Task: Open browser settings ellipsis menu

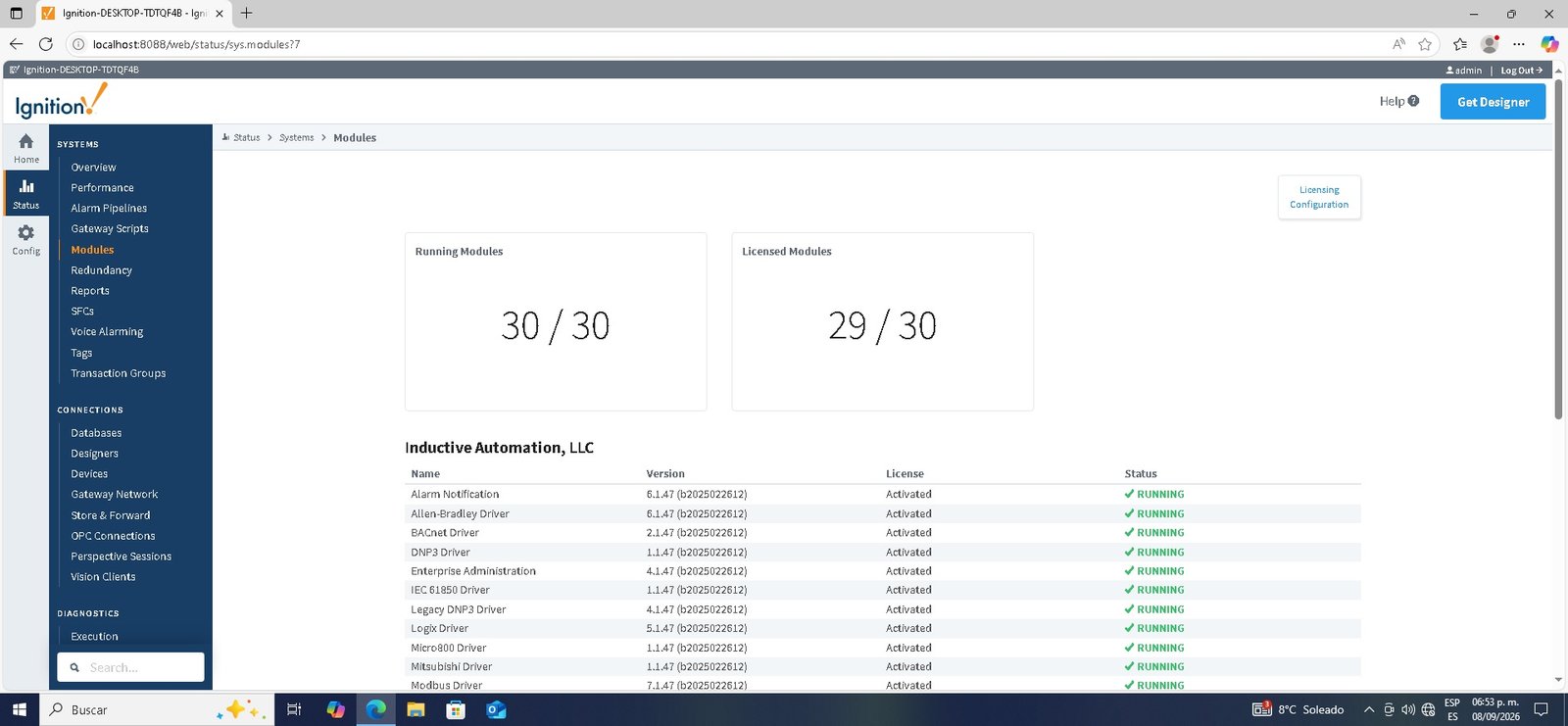Action: pos(1519,44)
